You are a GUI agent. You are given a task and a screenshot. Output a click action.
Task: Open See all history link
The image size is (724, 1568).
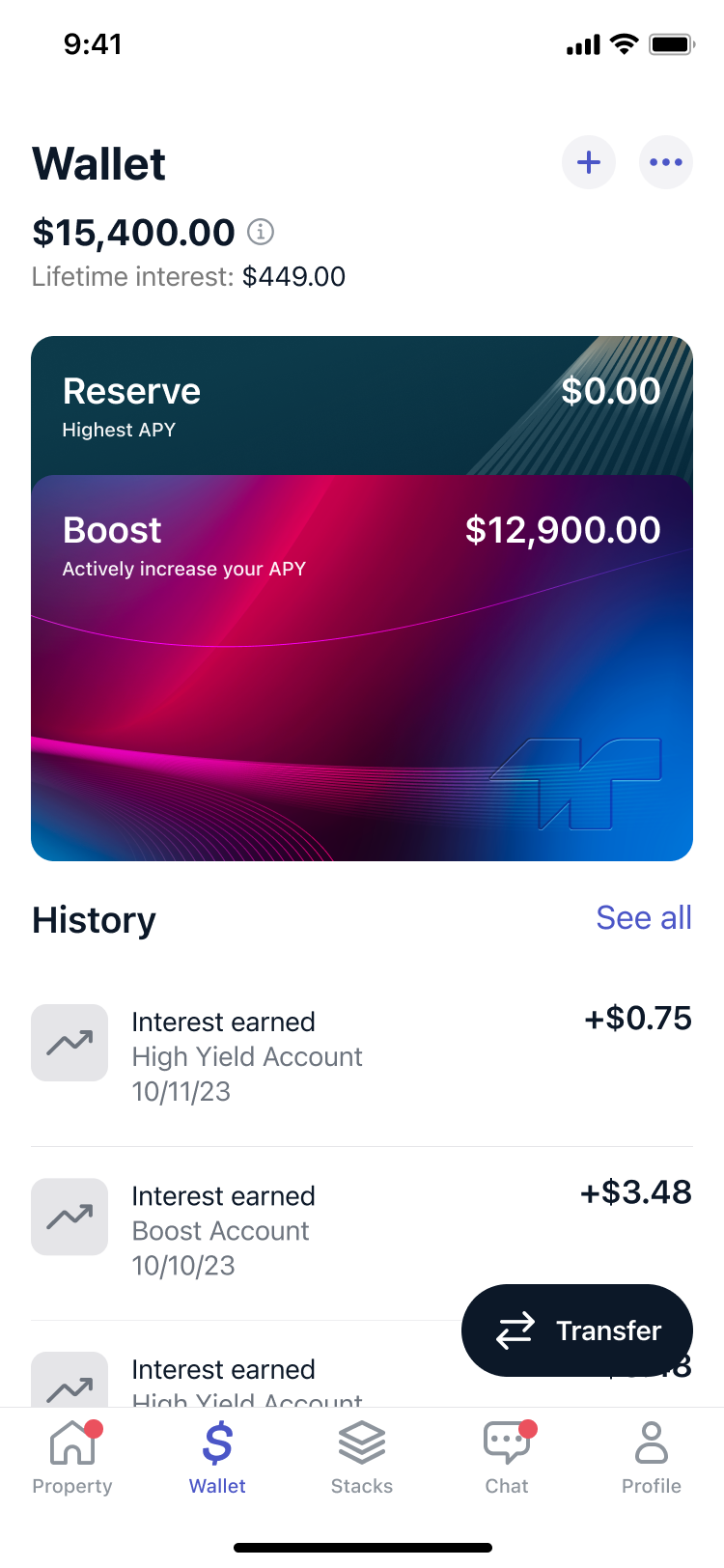click(644, 917)
